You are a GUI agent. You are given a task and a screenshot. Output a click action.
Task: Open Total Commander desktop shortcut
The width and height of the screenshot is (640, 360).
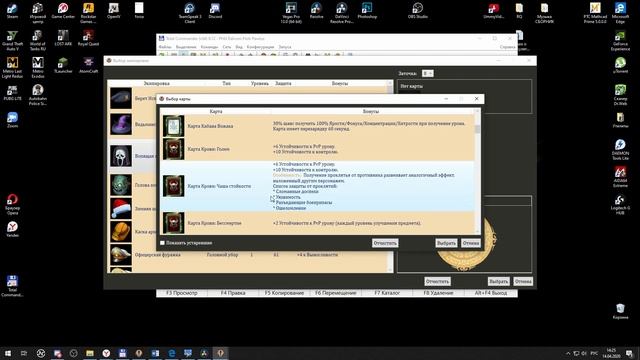point(12,286)
